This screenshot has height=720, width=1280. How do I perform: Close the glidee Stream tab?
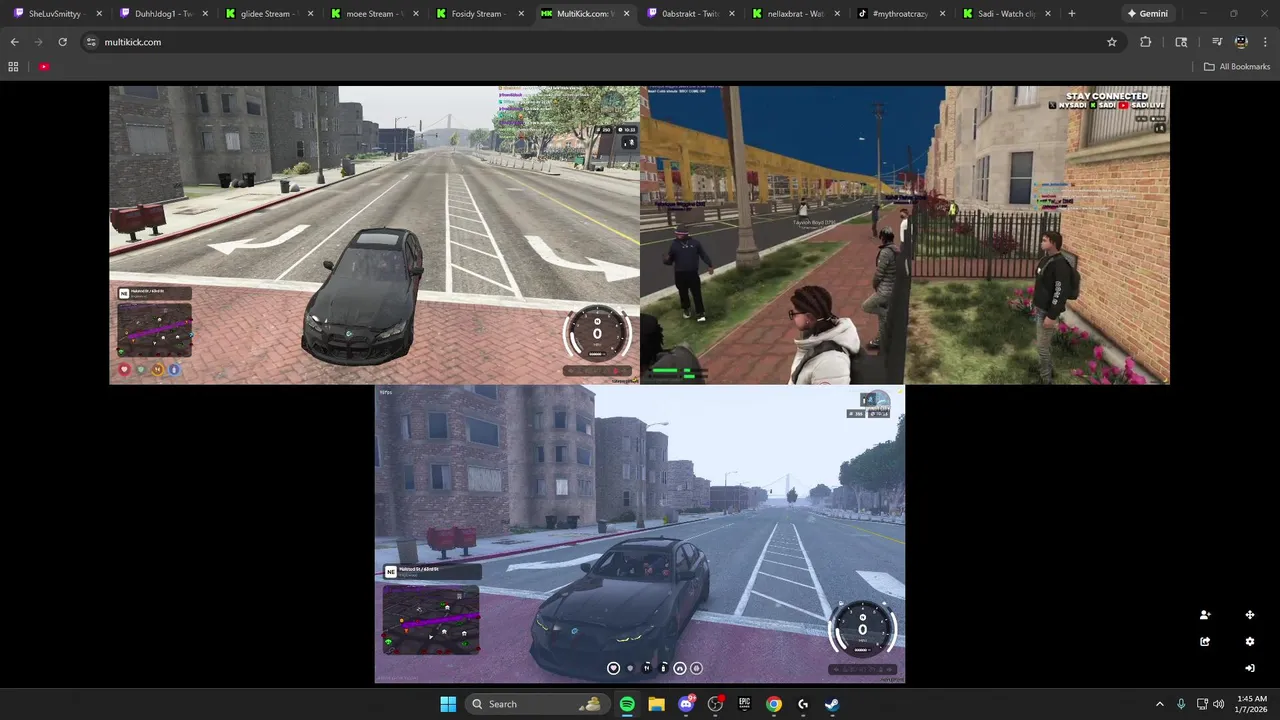pyautogui.click(x=310, y=14)
